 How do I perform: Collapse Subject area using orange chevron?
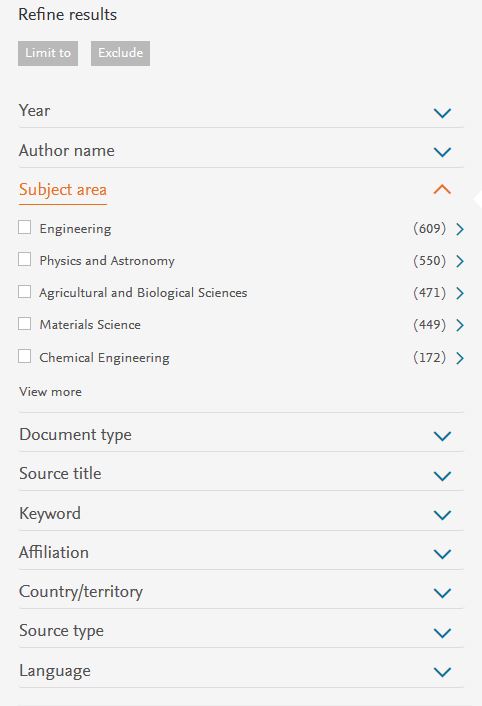pyautogui.click(x=442, y=189)
